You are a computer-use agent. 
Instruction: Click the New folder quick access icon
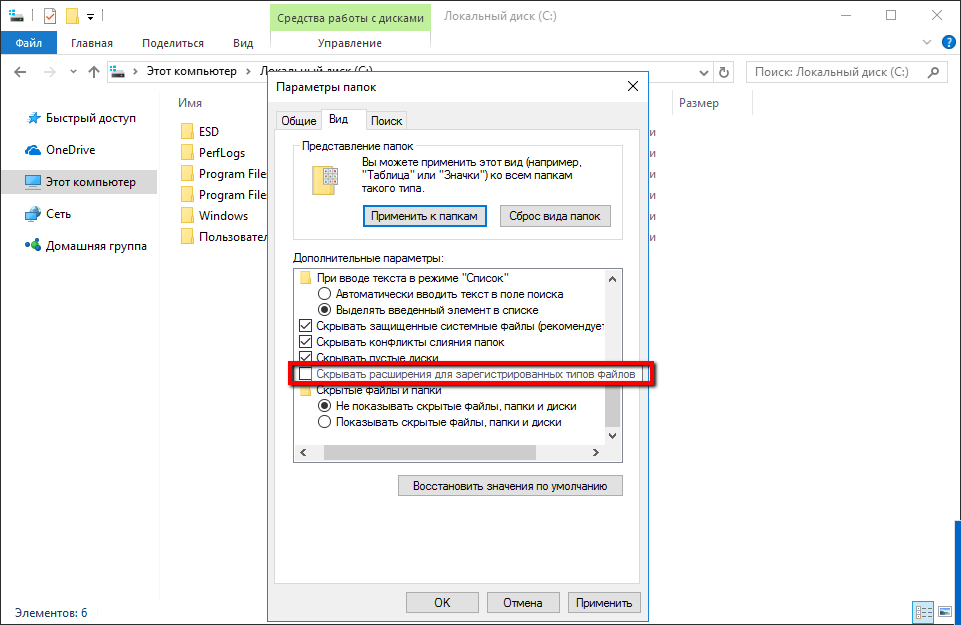pos(72,16)
